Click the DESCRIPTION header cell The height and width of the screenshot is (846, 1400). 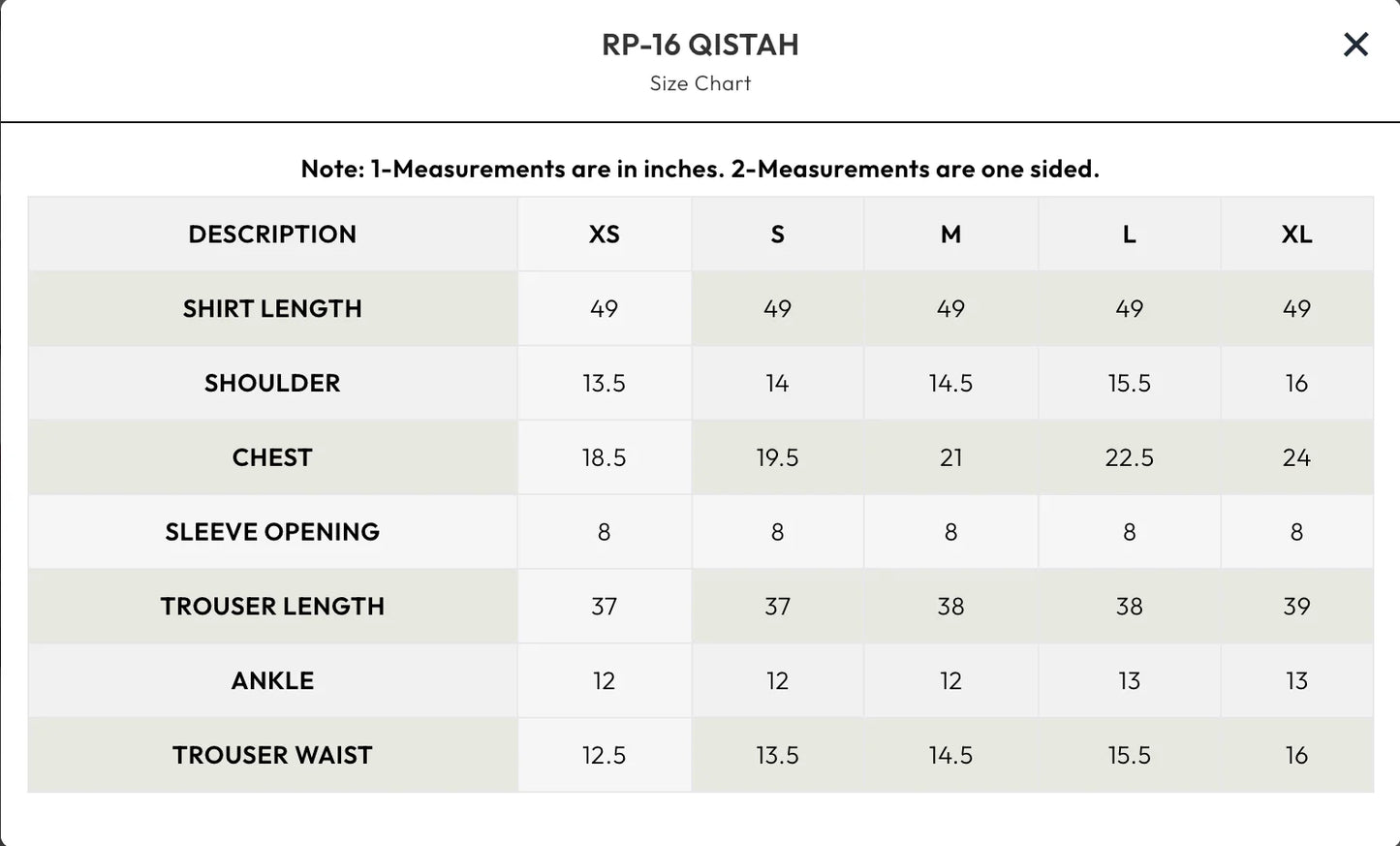coord(272,234)
